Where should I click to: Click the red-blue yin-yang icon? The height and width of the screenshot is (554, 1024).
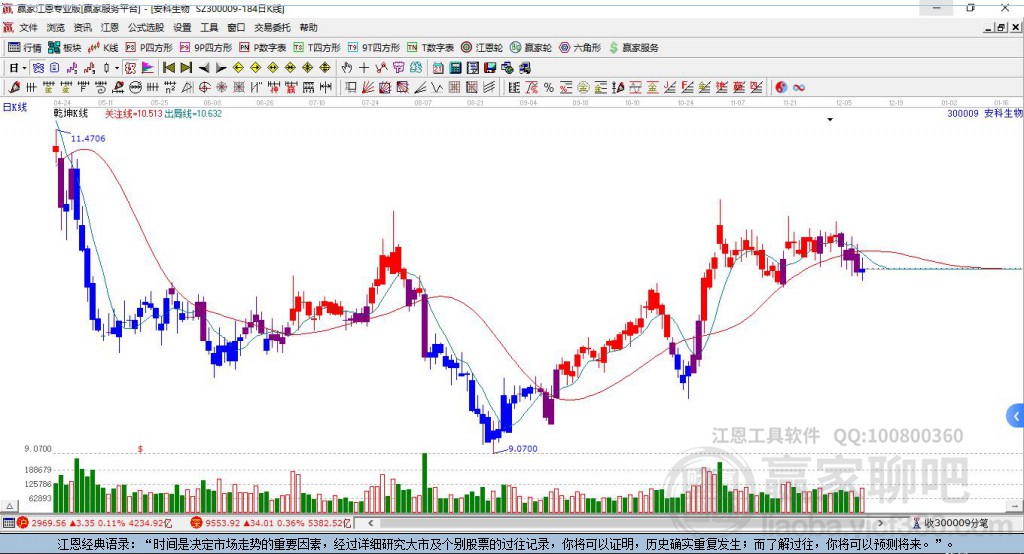(781, 88)
